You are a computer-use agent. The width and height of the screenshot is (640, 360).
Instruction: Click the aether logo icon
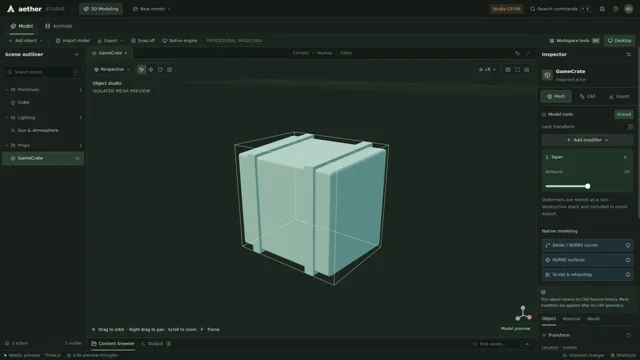pos(11,9)
